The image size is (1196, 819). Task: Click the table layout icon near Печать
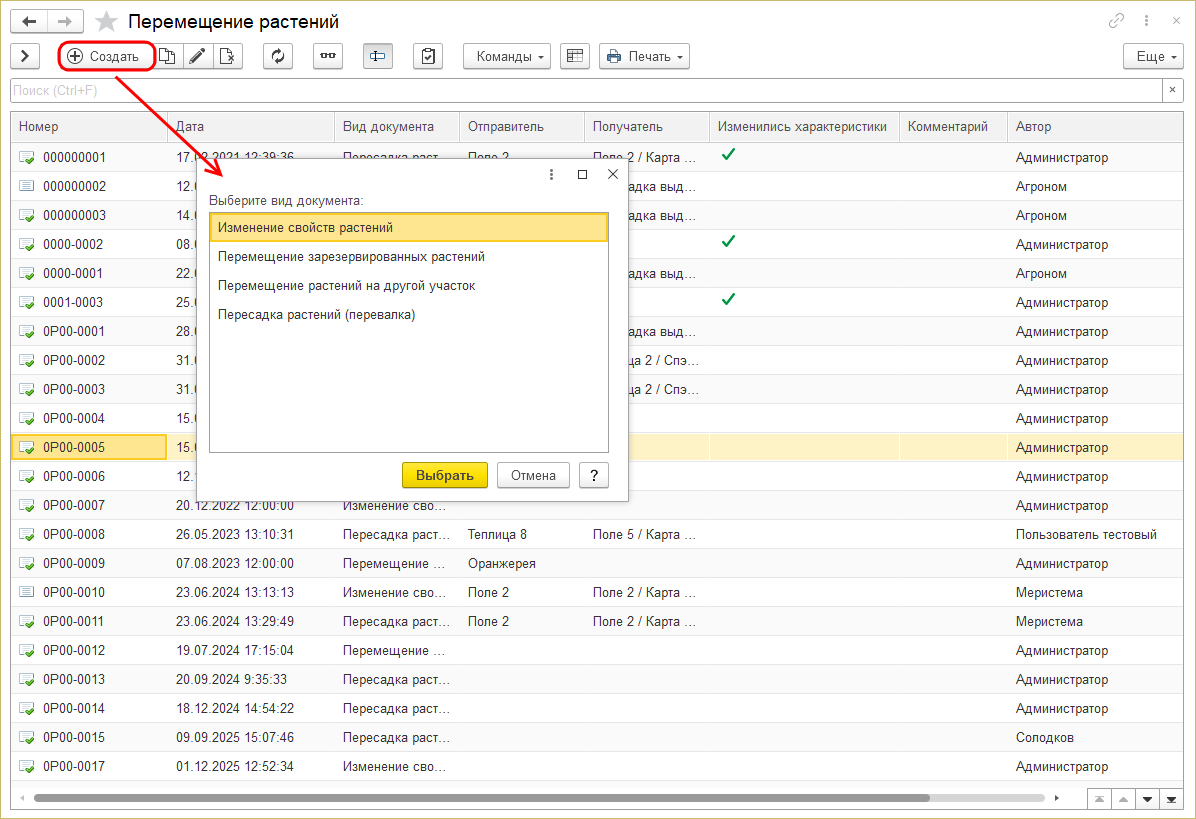[574, 57]
